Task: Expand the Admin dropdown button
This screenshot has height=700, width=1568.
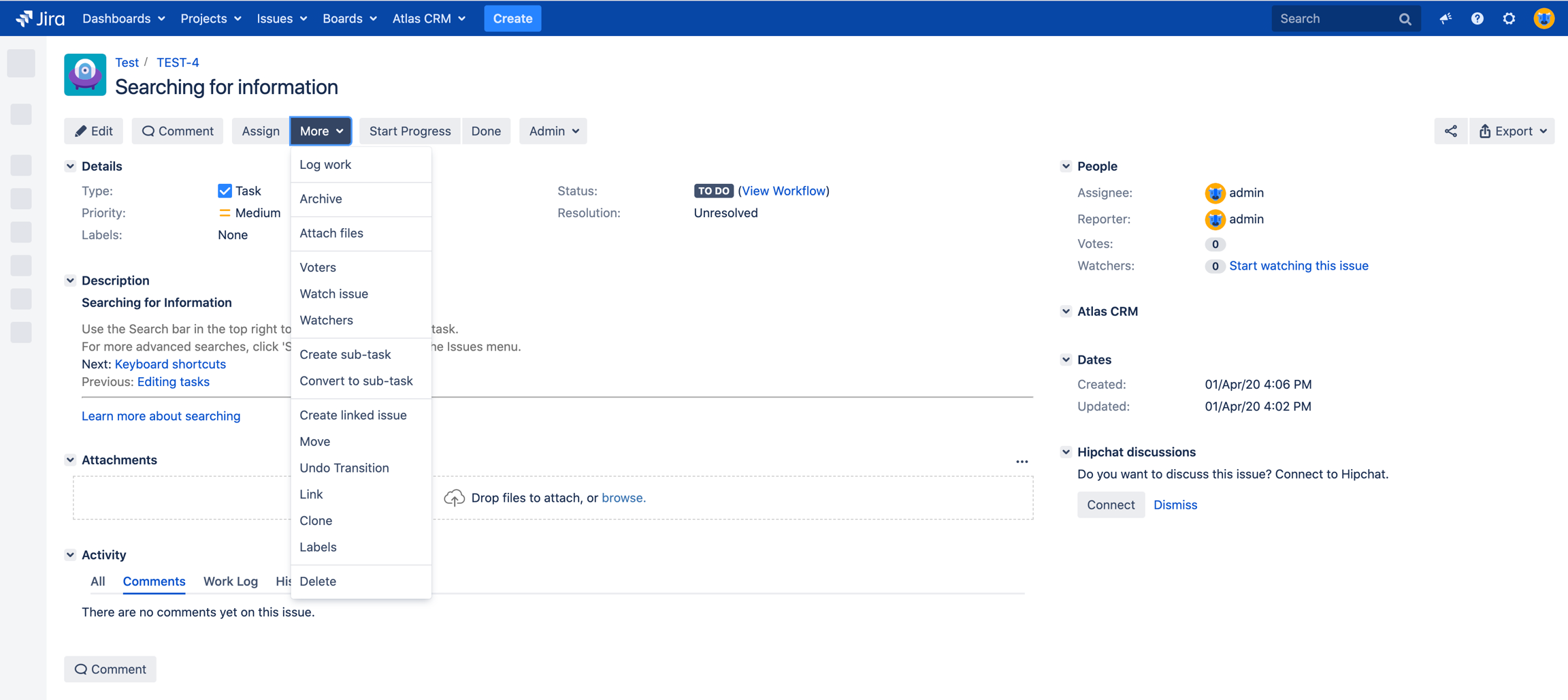Action: click(x=553, y=131)
